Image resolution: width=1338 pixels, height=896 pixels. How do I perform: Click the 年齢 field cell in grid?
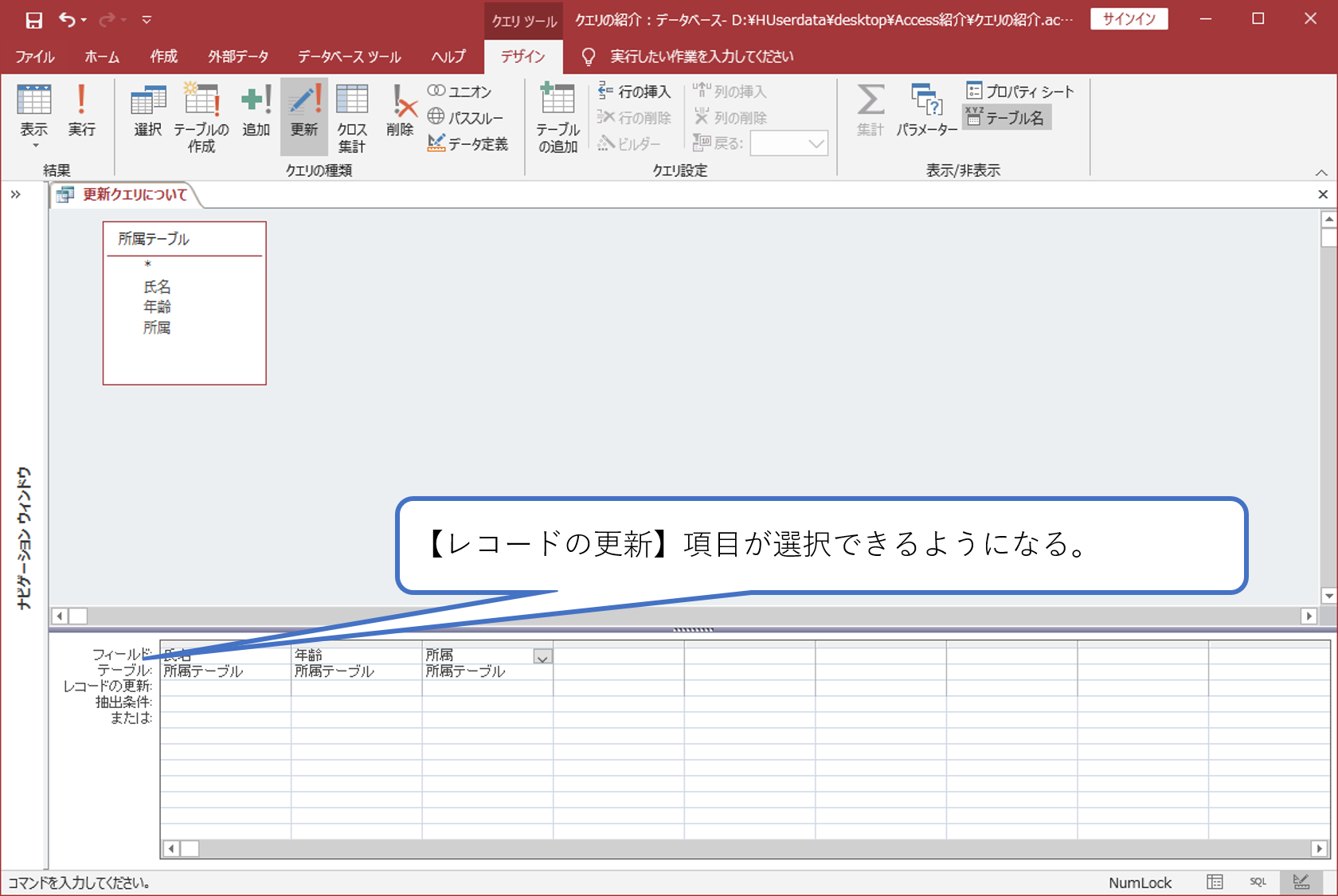tap(356, 655)
